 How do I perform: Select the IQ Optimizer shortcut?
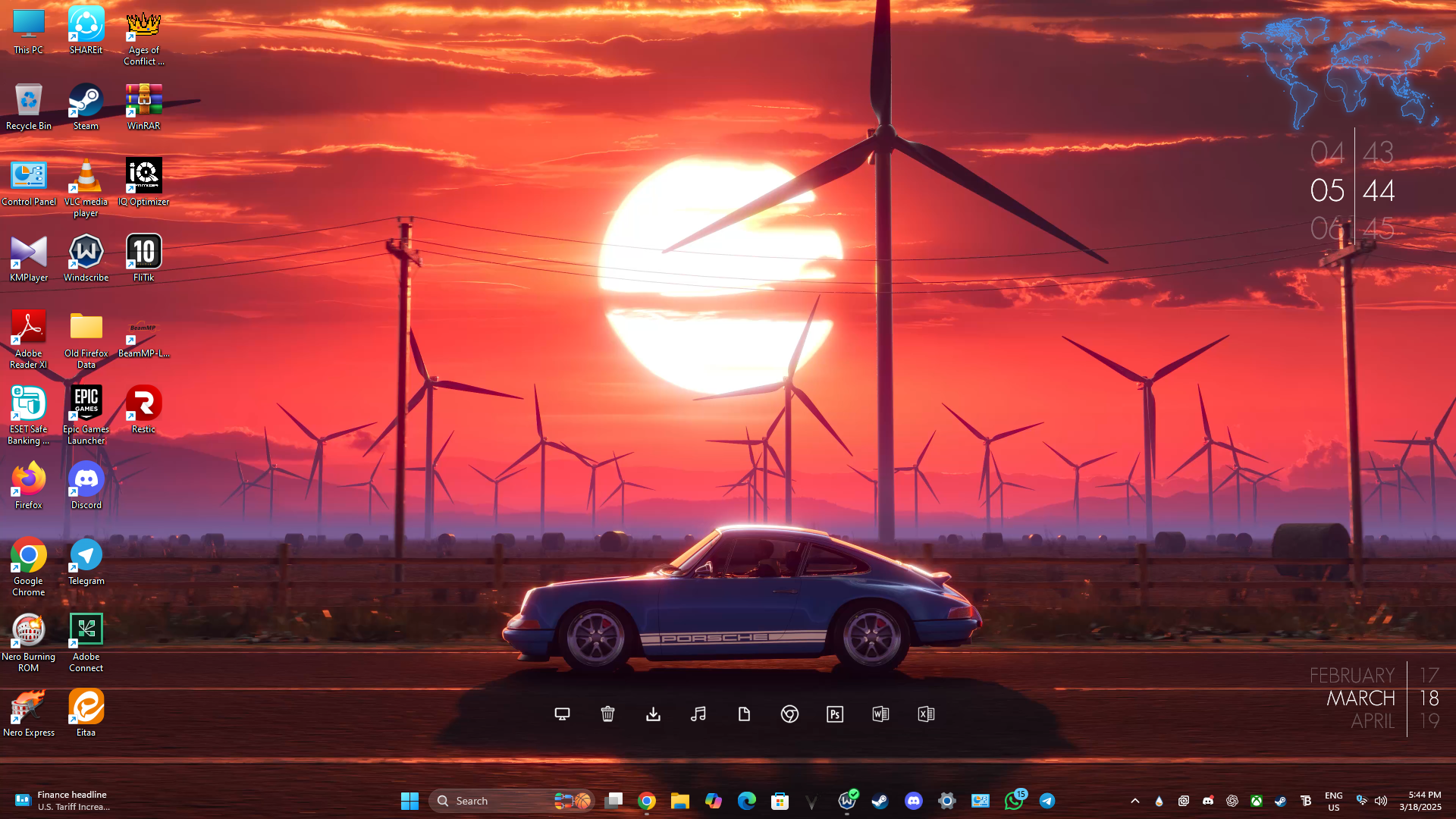144,184
